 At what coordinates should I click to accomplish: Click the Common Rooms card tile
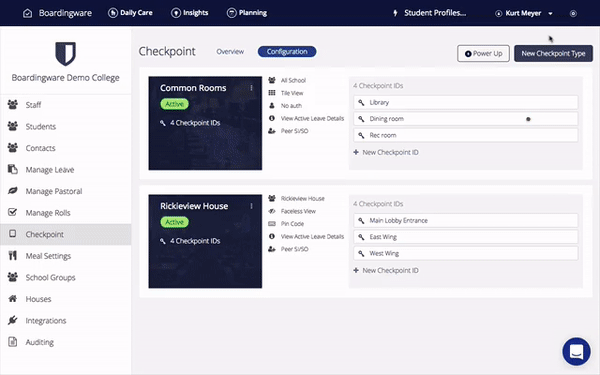point(205,123)
